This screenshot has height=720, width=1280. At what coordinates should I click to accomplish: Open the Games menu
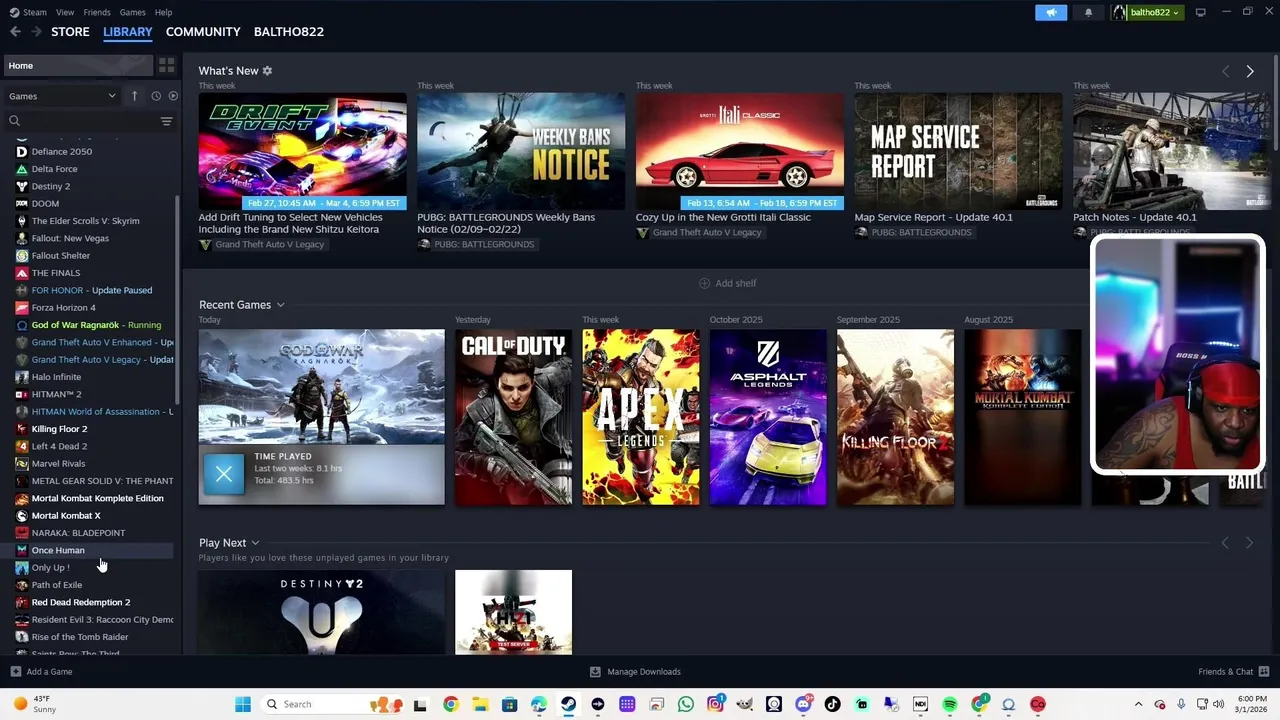tap(132, 12)
